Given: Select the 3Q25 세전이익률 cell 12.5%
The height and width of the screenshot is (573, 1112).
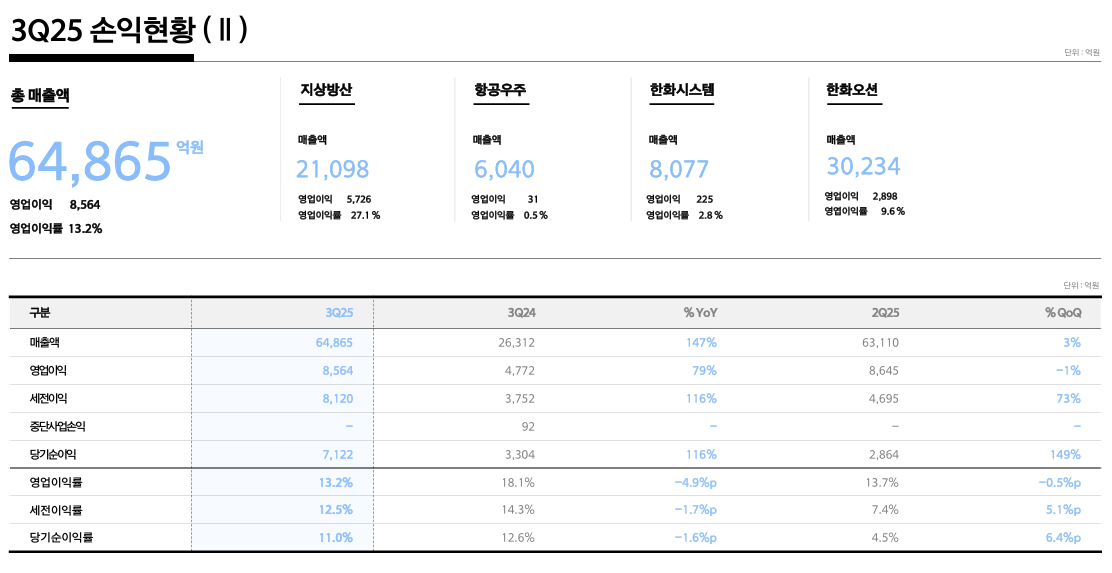Looking at the screenshot, I should [335, 510].
